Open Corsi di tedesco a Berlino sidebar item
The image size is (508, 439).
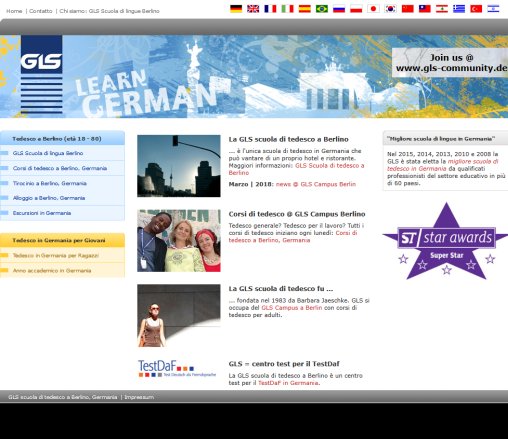[x=60, y=168]
